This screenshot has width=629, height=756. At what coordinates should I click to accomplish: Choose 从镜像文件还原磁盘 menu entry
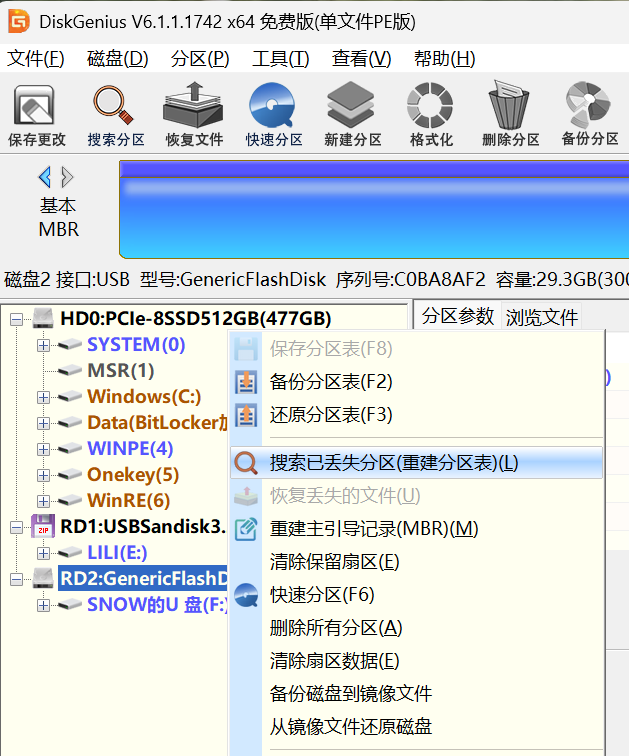pyautogui.click(x=416, y=726)
